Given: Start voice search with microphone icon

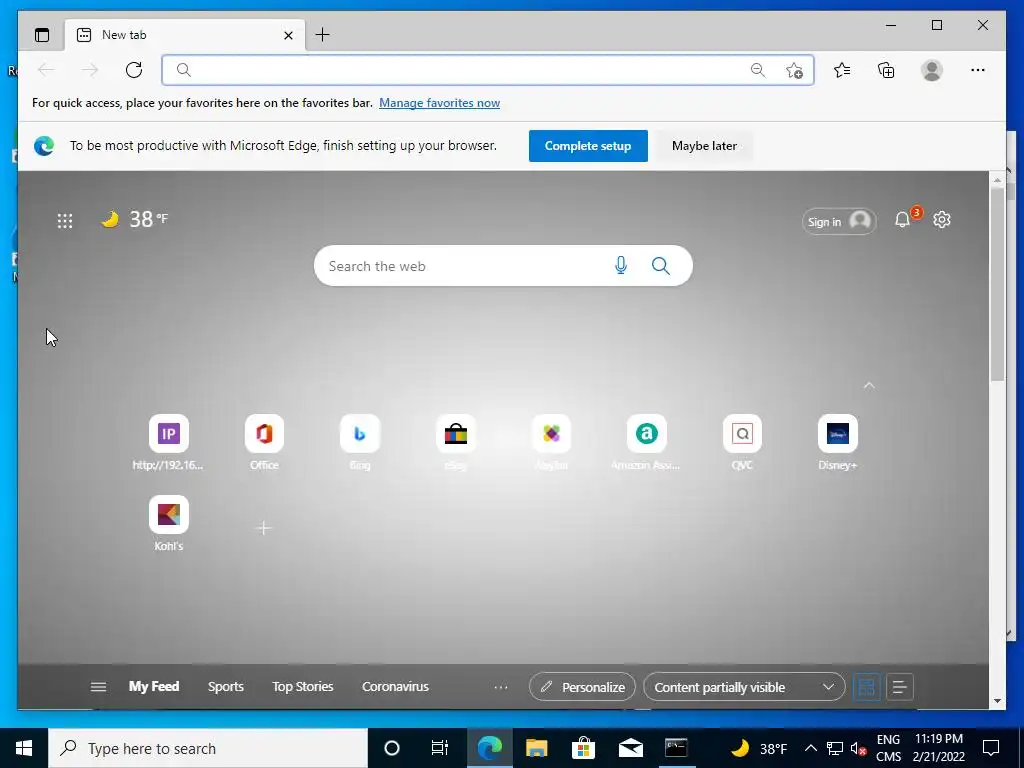Looking at the screenshot, I should (621, 265).
